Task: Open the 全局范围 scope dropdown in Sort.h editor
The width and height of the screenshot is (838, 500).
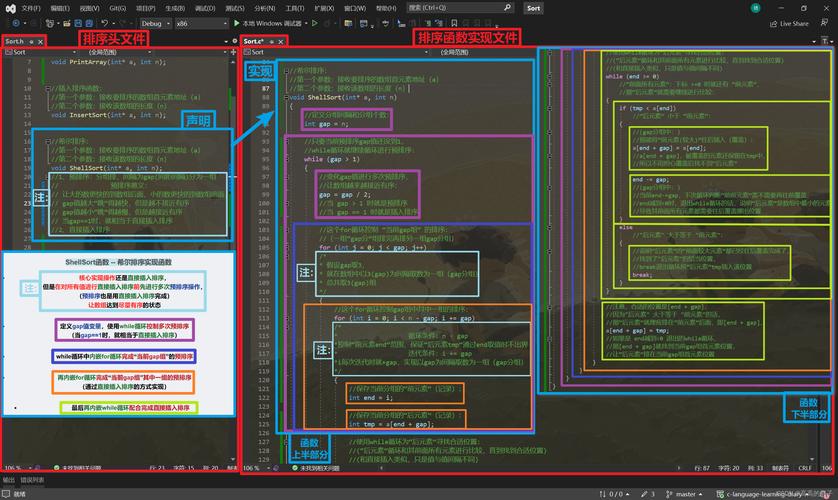Action: pos(120,52)
